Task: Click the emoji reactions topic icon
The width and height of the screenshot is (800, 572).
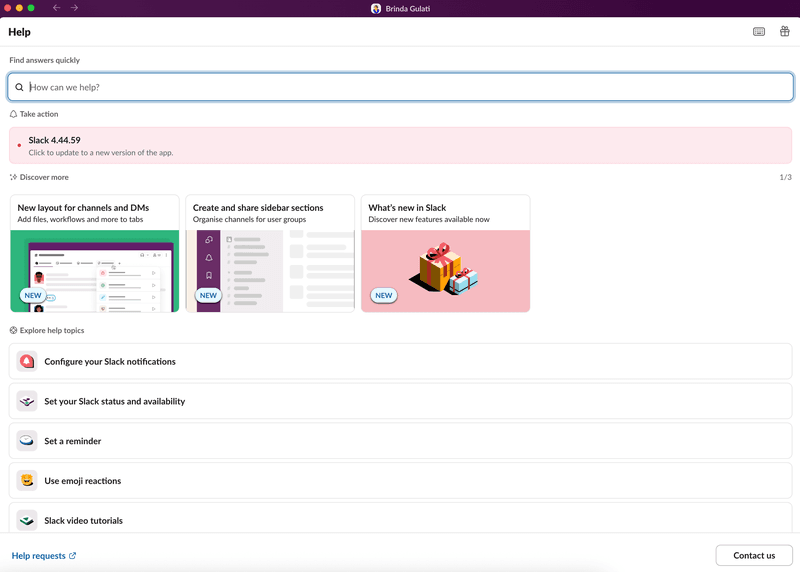Action: (x=27, y=481)
